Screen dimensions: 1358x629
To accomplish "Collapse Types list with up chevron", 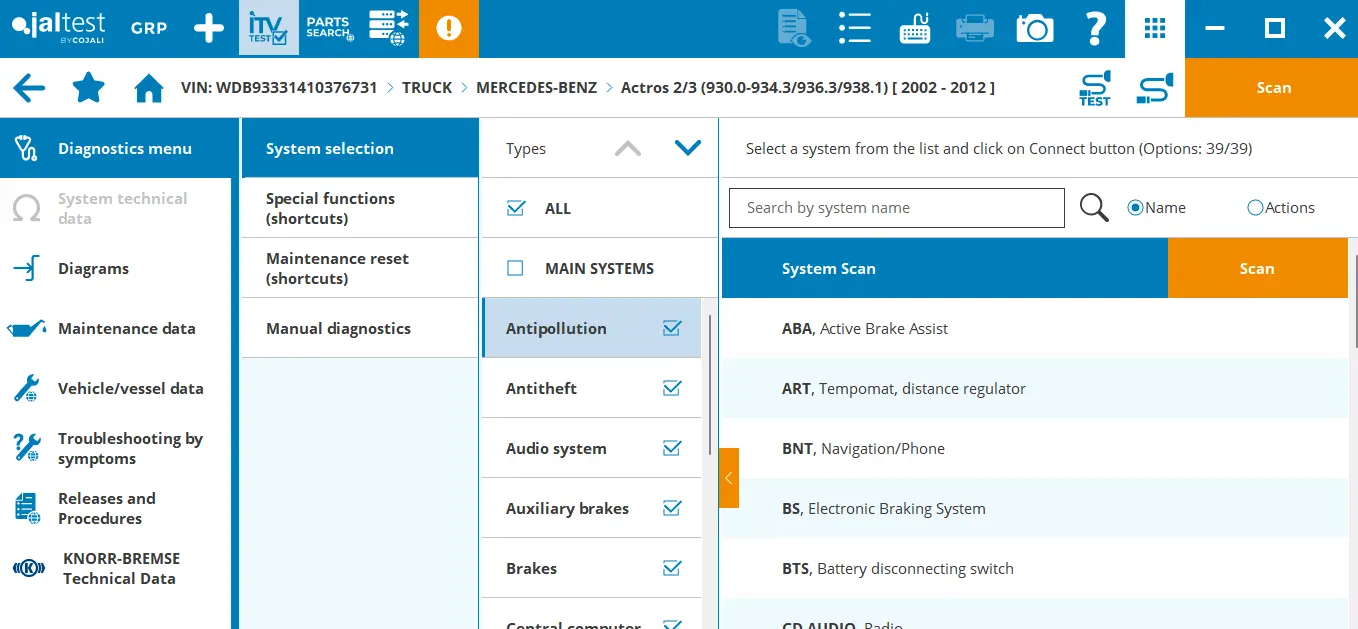I will click(628, 148).
